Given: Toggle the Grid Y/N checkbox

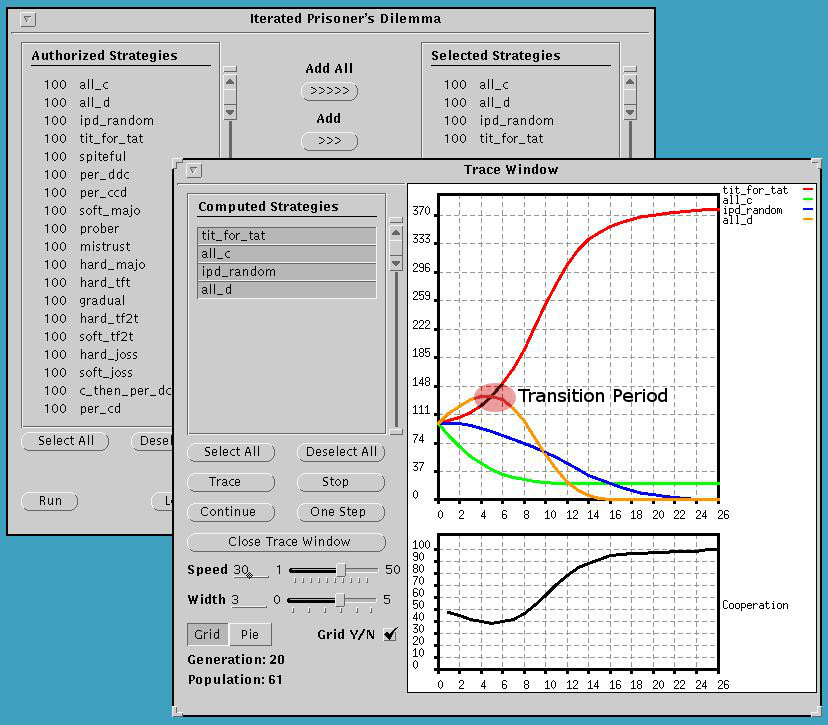Looking at the screenshot, I should (390, 634).
